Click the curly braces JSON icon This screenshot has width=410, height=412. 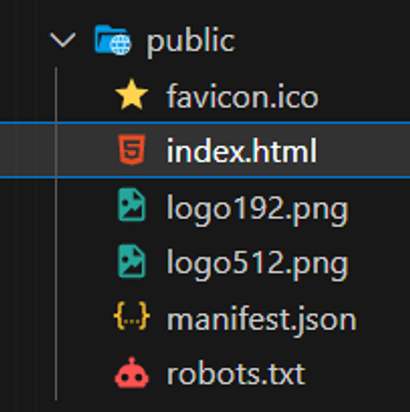[132, 316]
